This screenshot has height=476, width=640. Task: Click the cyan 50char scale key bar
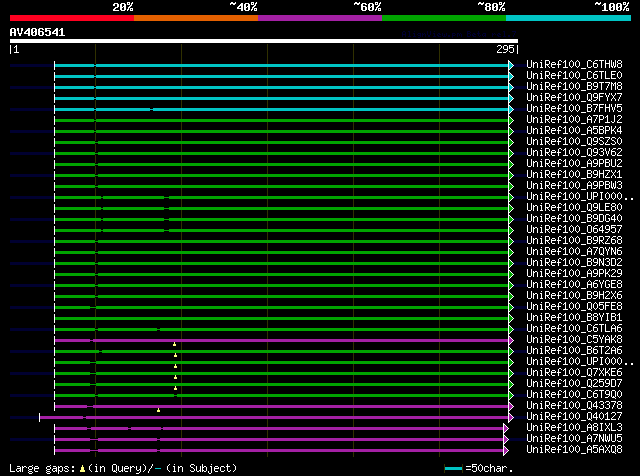453,469
